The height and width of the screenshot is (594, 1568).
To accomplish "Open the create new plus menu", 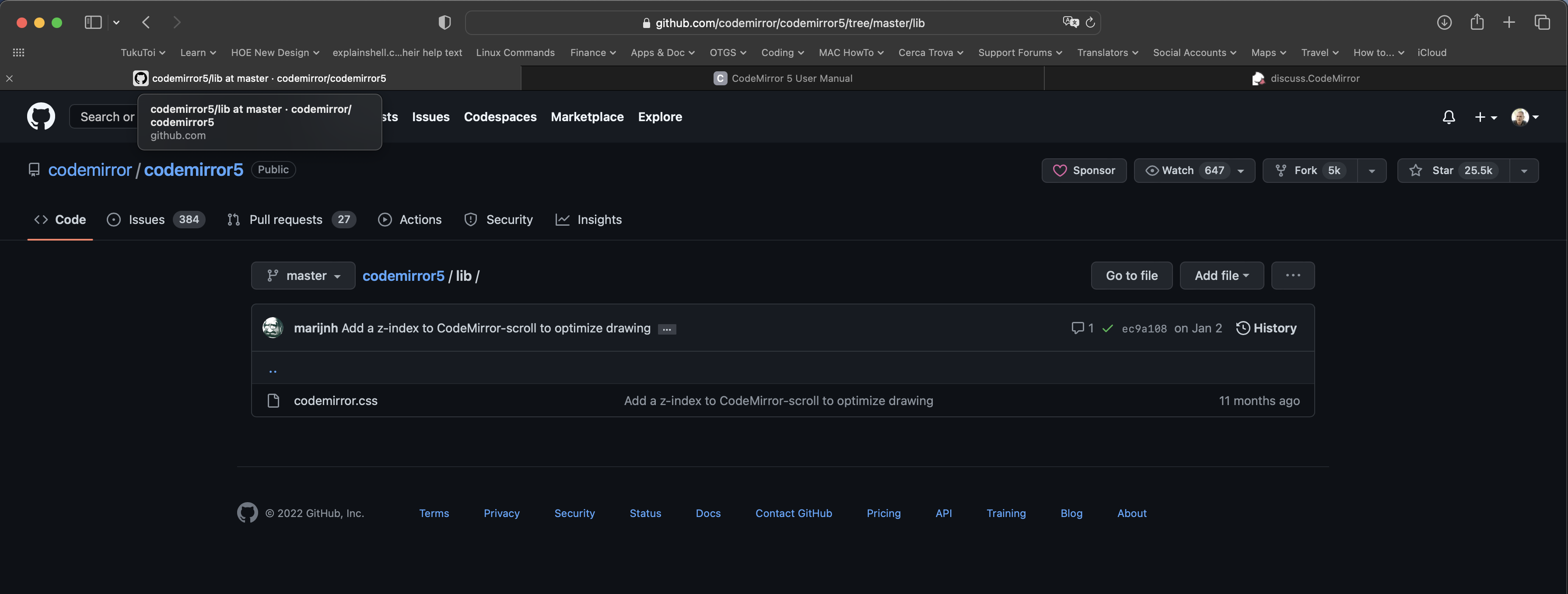I will tap(1485, 117).
